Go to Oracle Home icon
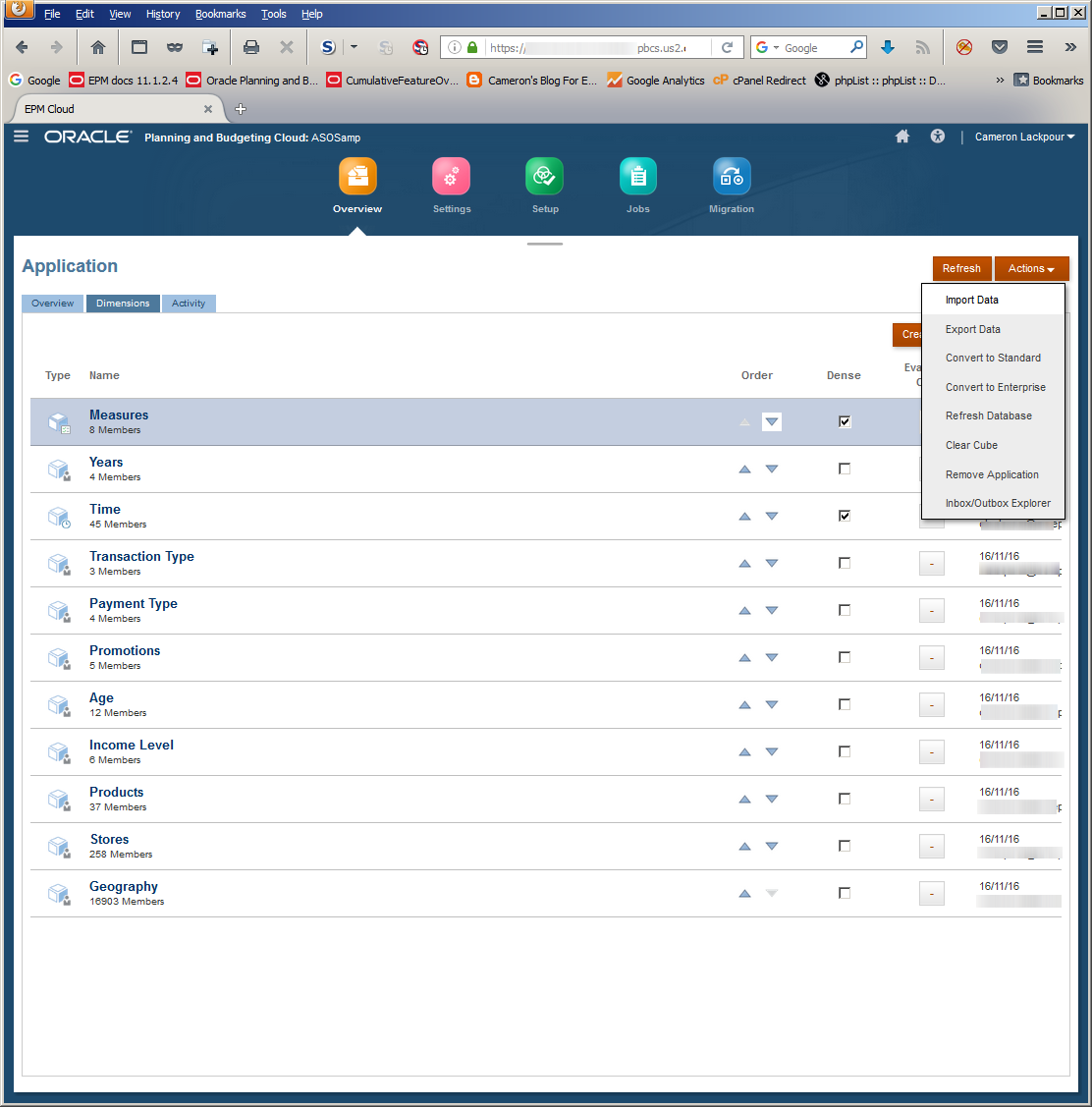Screen dimensions: 1092x1107 pyautogui.click(x=902, y=137)
